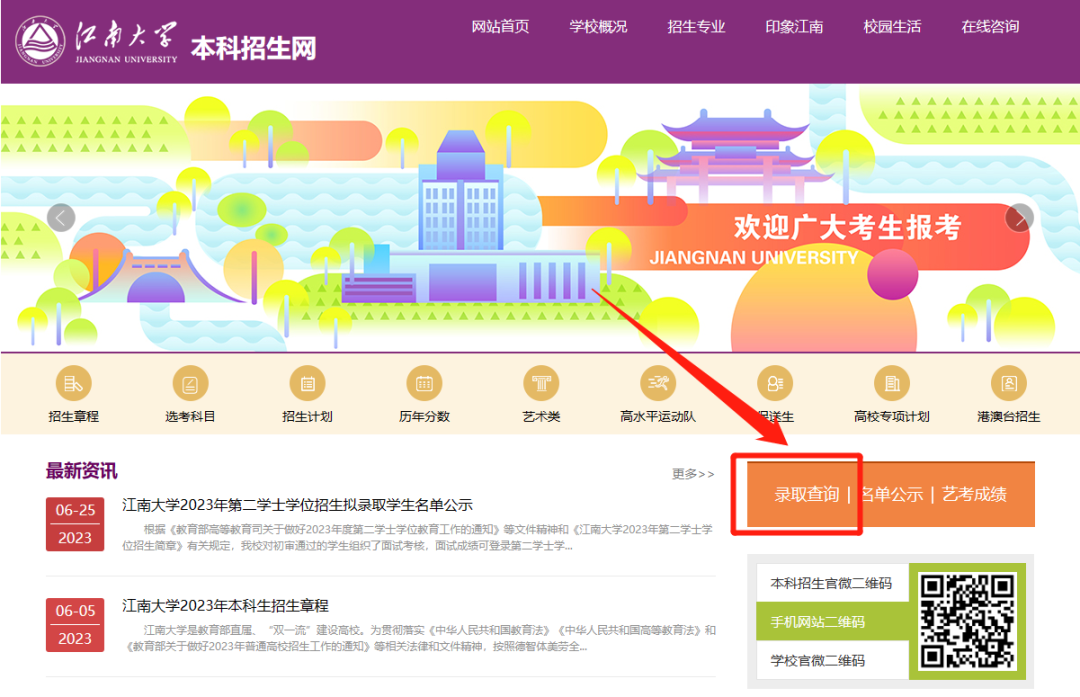Select 本科招生官微二维码 tab
Image resolution: width=1080 pixels, height=697 pixels.
(x=832, y=583)
